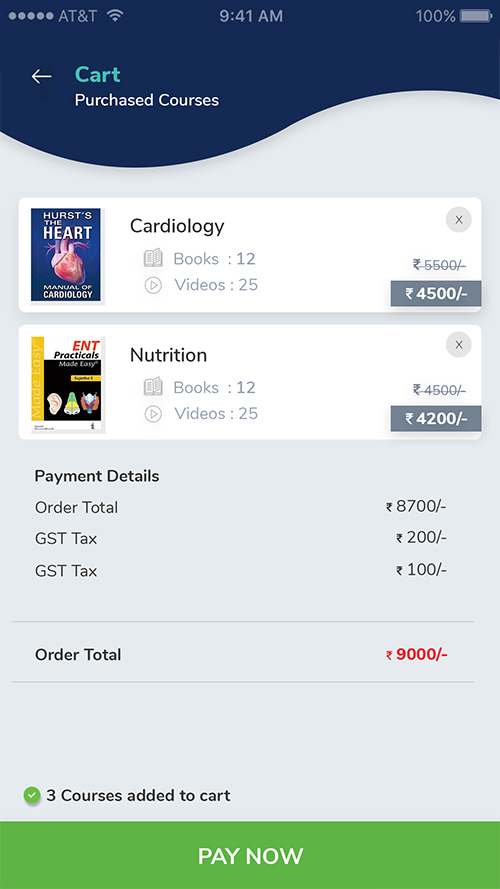This screenshot has height=889, width=500.
Task: Open Hurst's The Heart book cover
Action: [66, 255]
